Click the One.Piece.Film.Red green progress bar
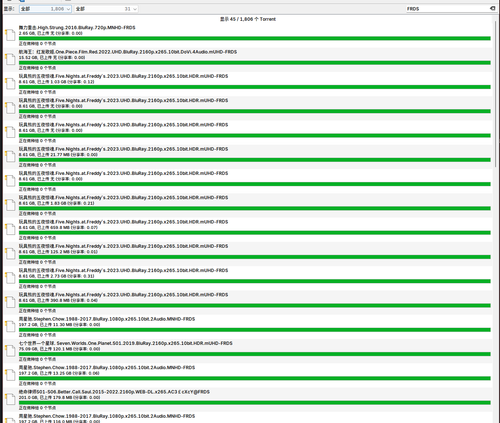 (x=255, y=63)
